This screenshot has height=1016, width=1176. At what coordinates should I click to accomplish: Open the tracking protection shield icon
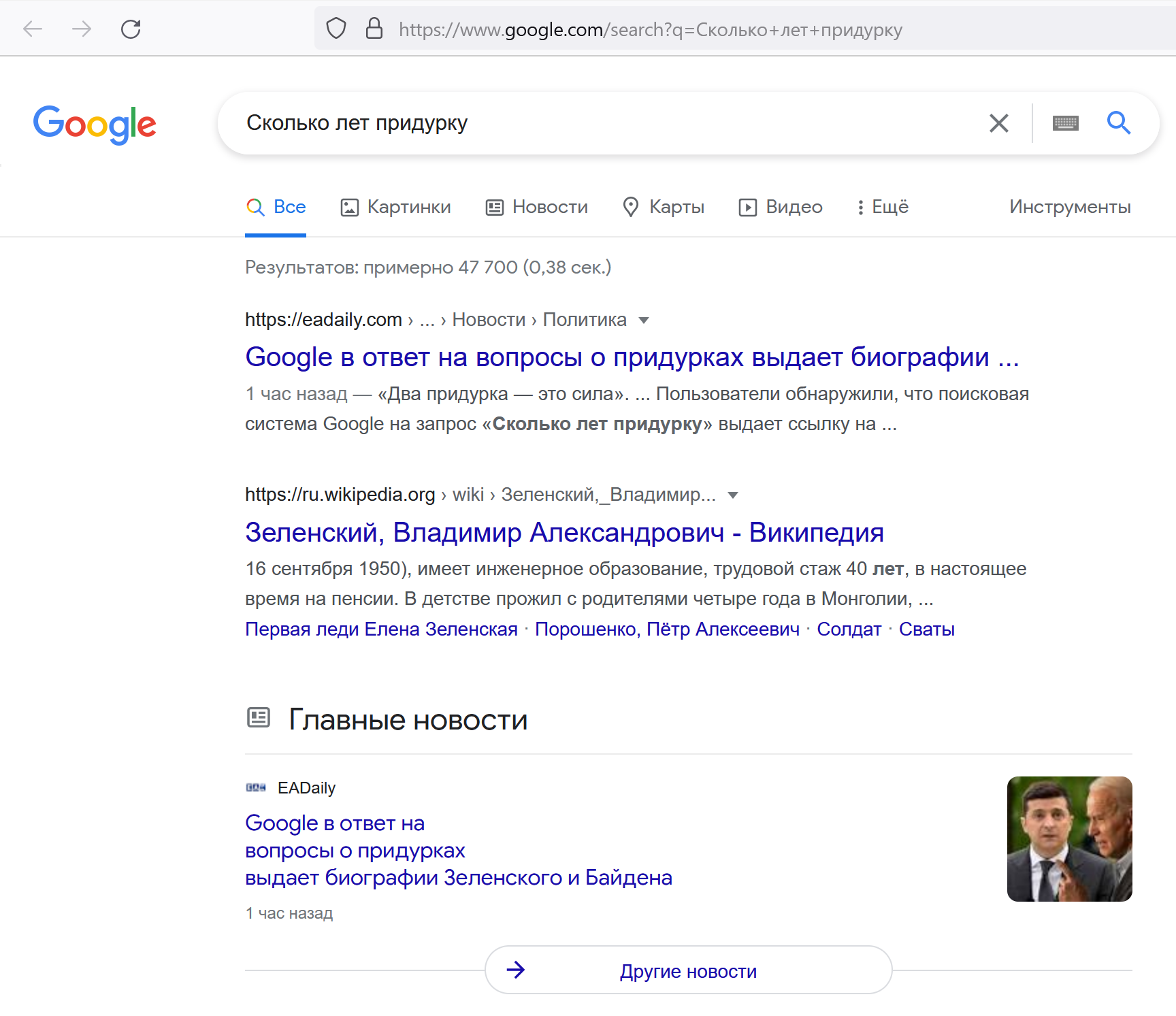(x=336, y=29)
